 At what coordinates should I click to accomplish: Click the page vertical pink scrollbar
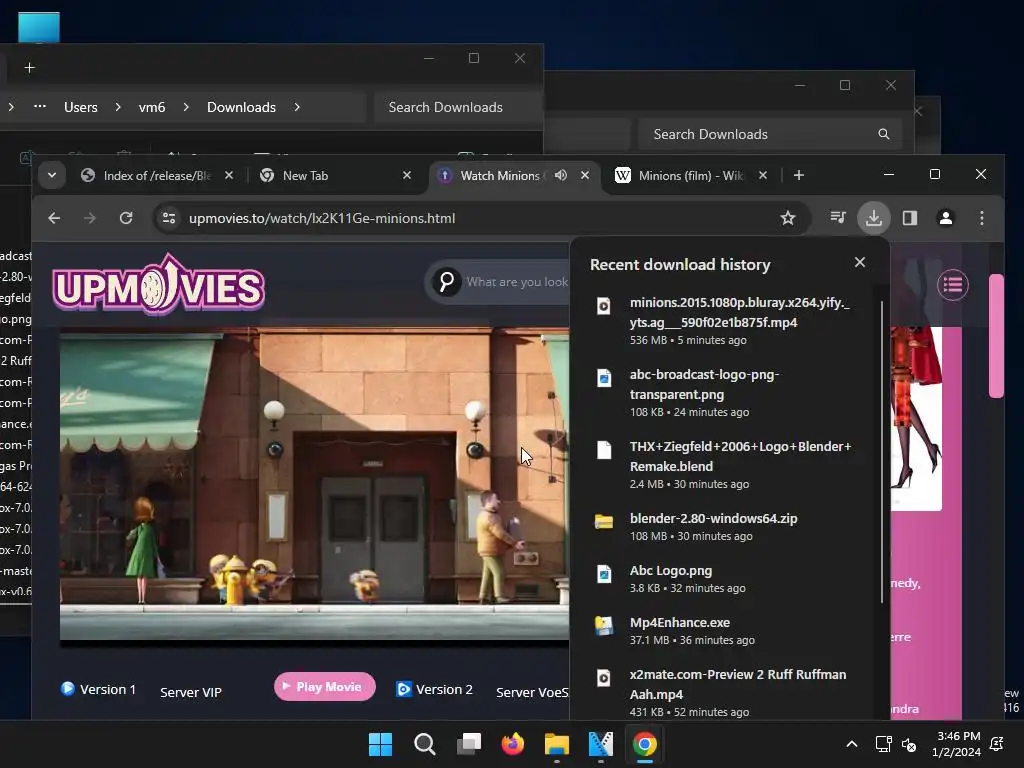[996, 336]
